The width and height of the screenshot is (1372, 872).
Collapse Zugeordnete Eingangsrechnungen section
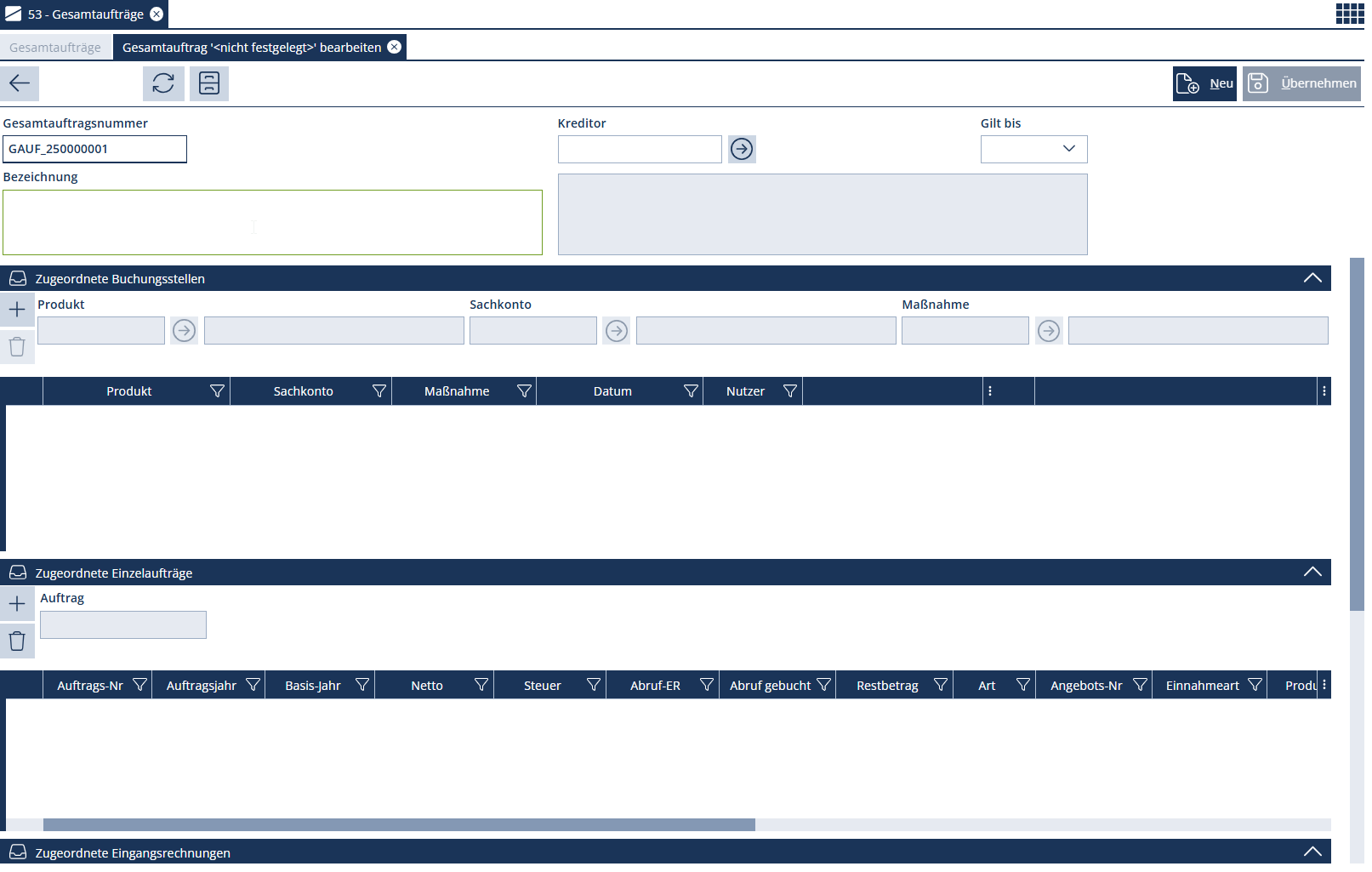coord(1312,852)
